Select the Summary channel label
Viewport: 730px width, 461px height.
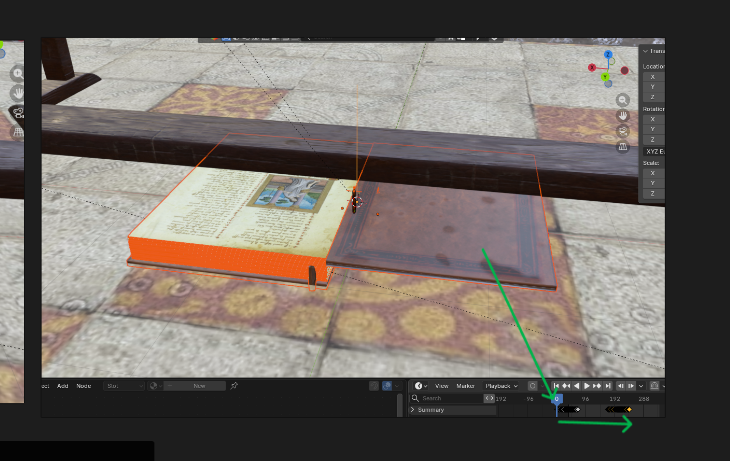[x=431, y=410]
